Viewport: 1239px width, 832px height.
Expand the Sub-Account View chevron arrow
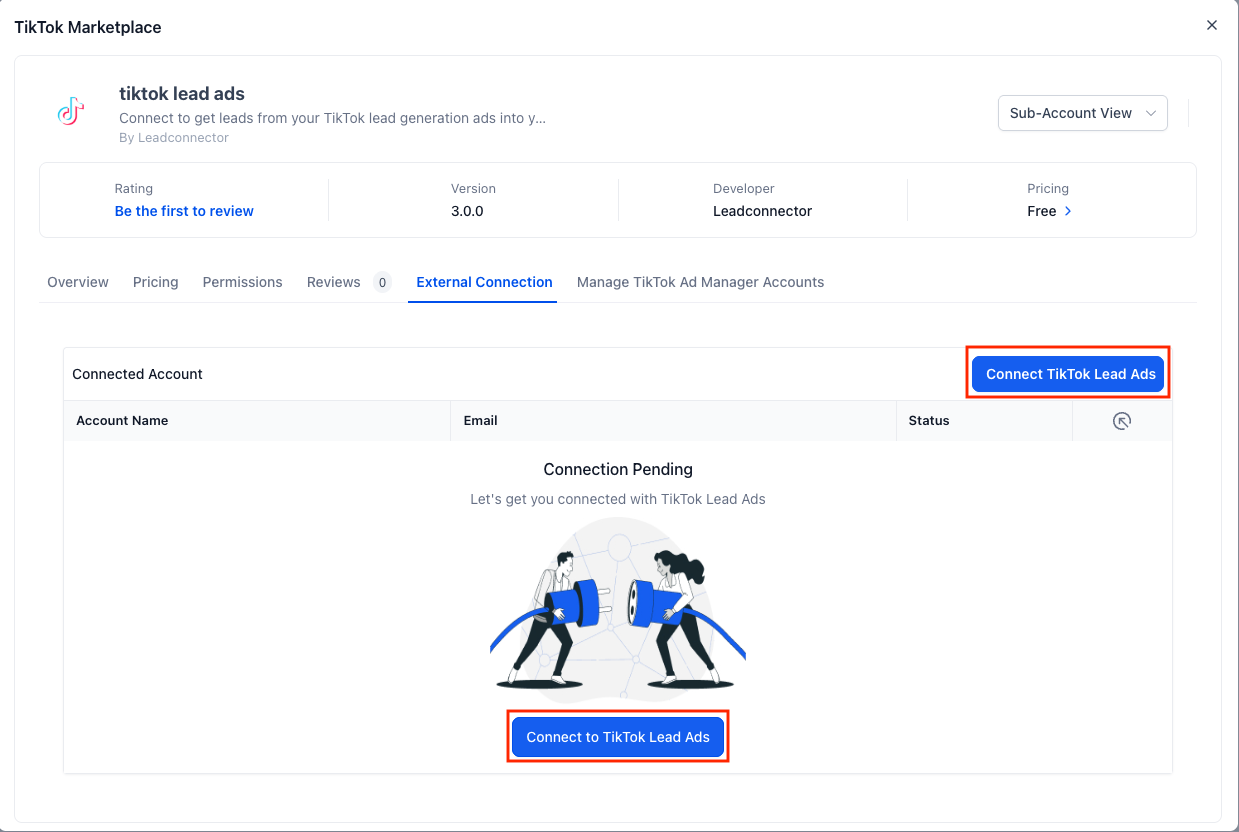click(x=1151, y=113)
